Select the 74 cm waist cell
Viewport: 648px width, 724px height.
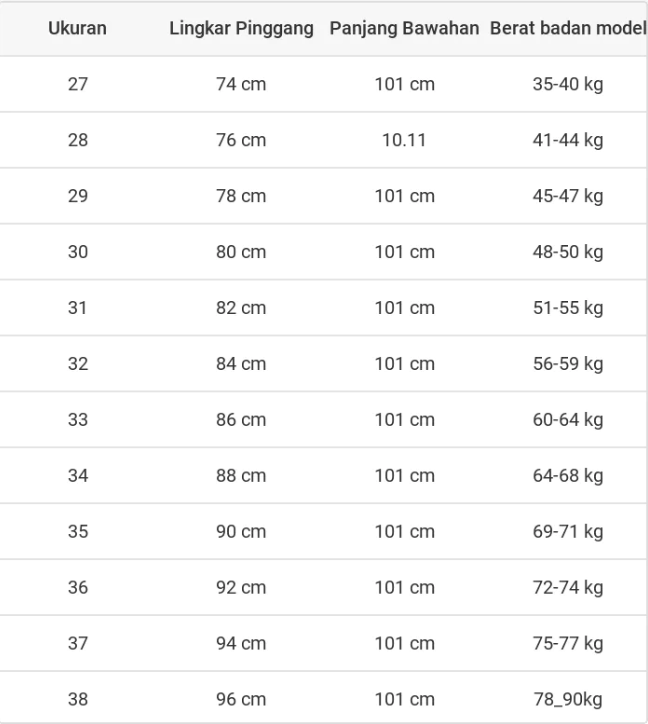[241, 84]
